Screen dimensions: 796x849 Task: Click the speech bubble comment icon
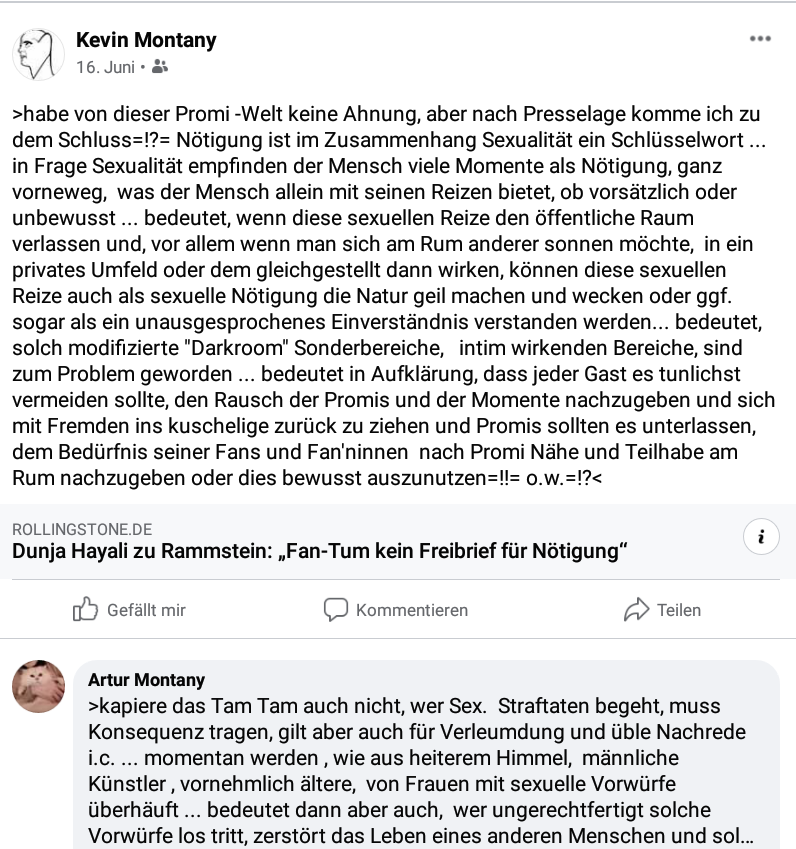tap(336, 609)
